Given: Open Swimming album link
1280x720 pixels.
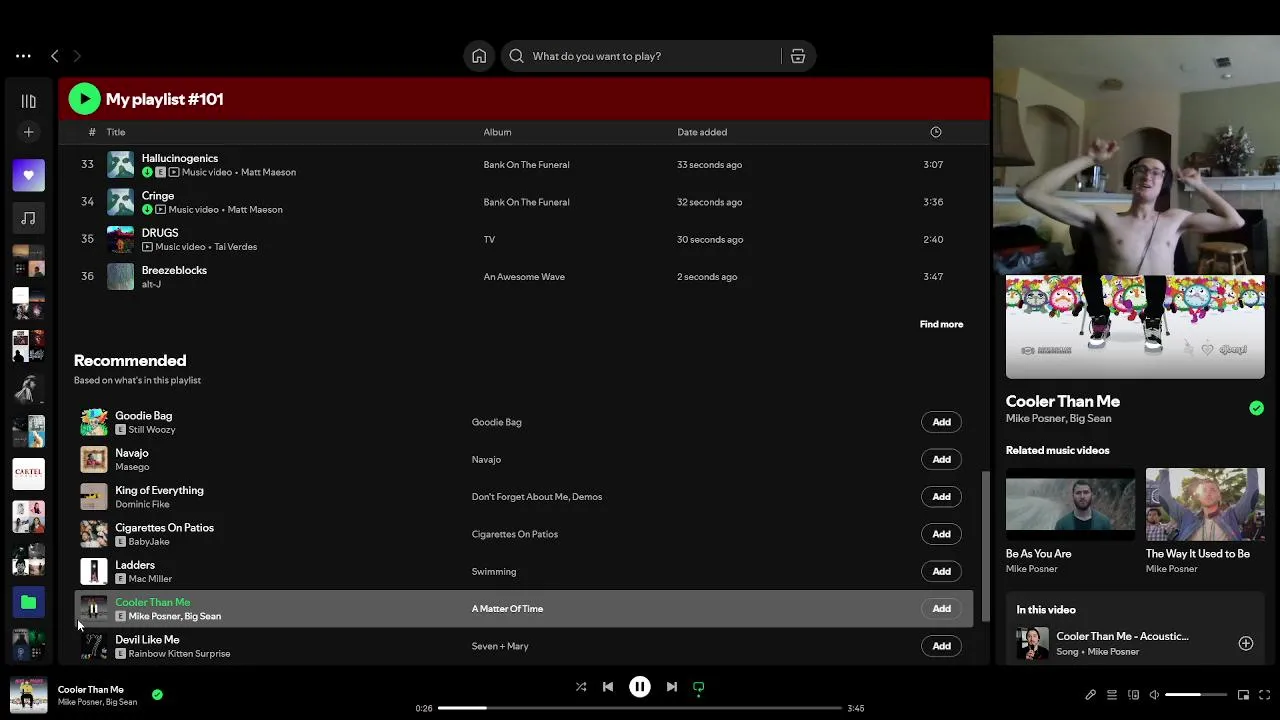Looking at the screenshot, I should (x=494, y=571).
